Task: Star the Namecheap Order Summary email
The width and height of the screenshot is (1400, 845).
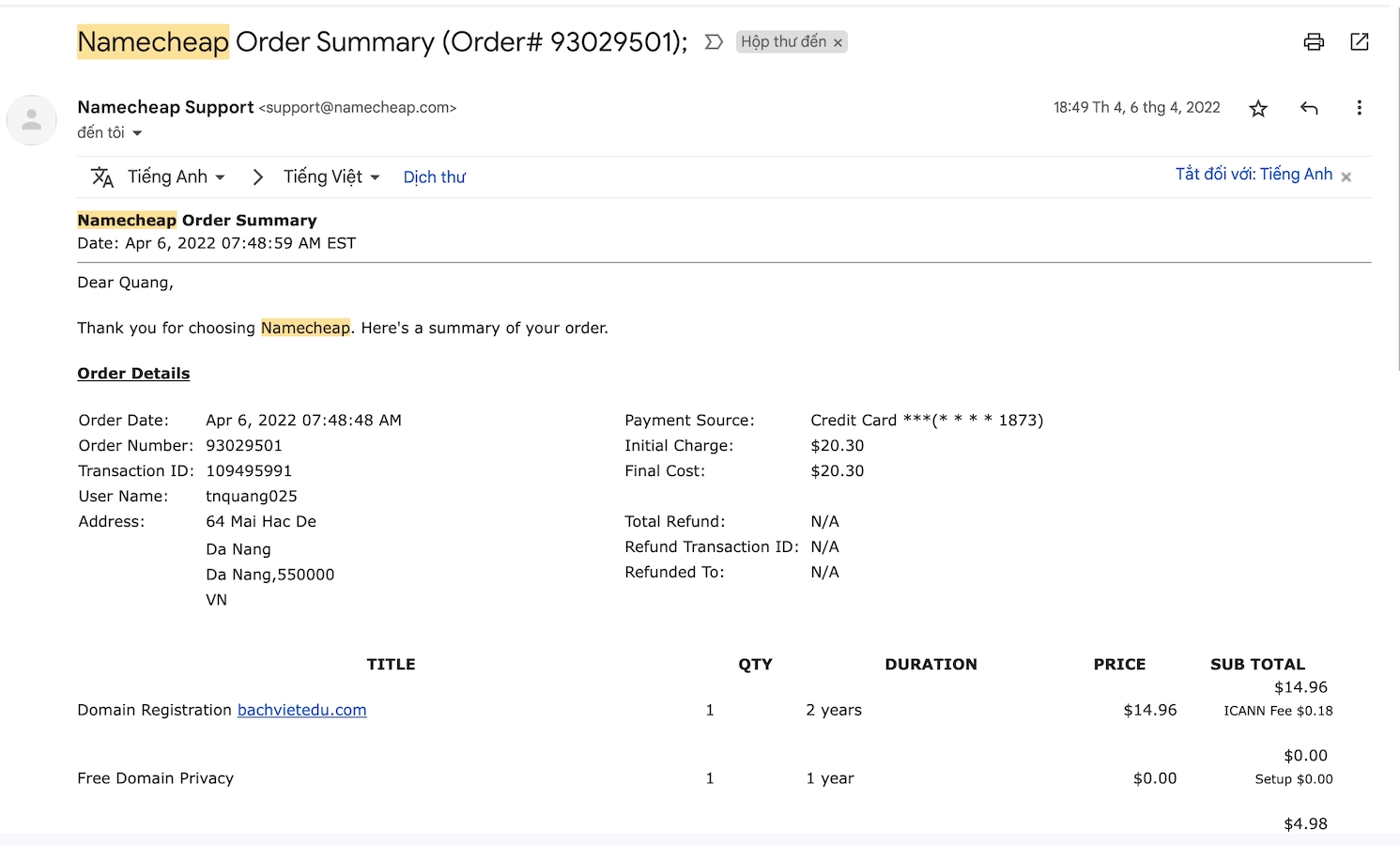Action: (1258, 108)
